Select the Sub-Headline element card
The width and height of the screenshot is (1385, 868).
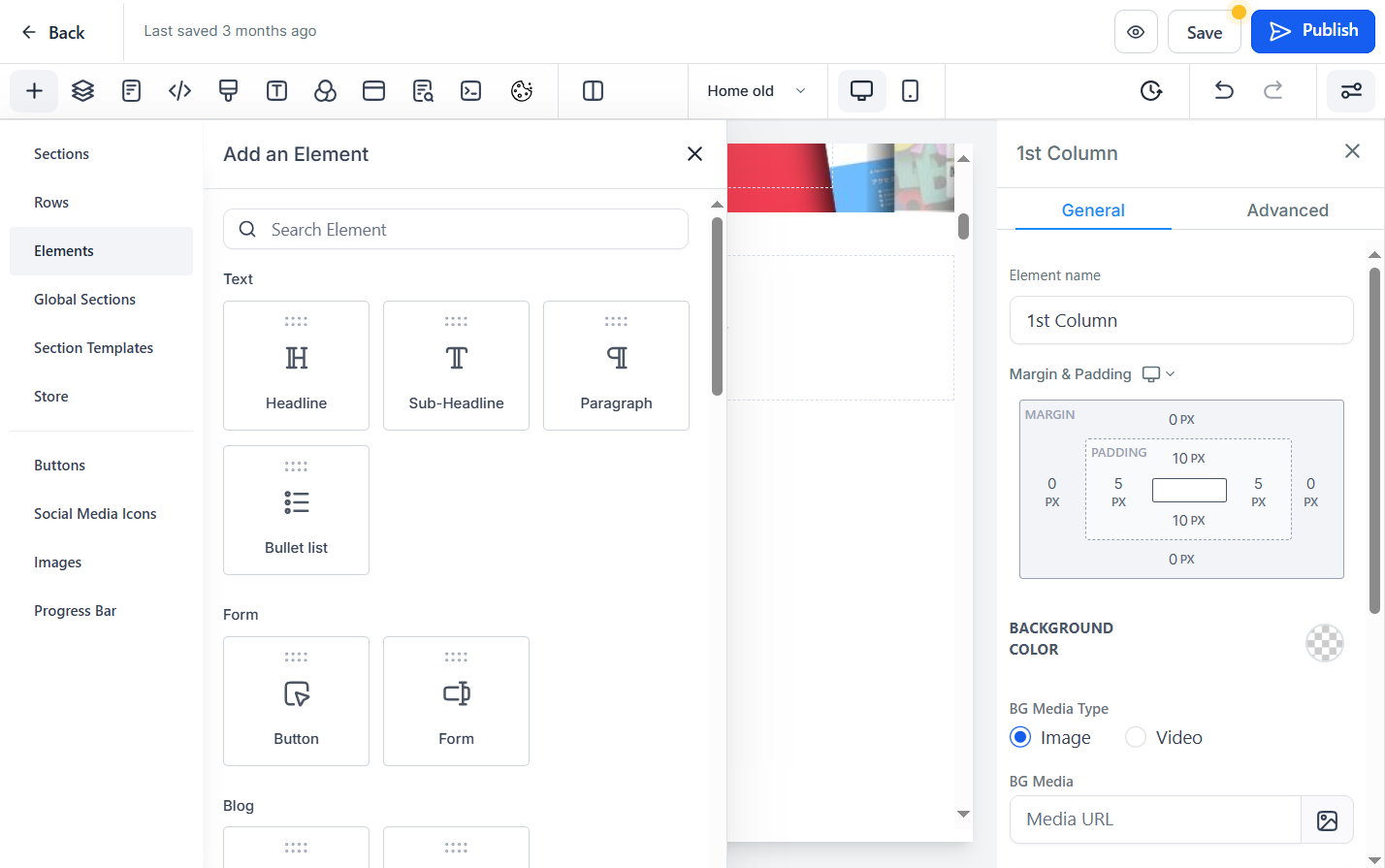coord(456,366)
